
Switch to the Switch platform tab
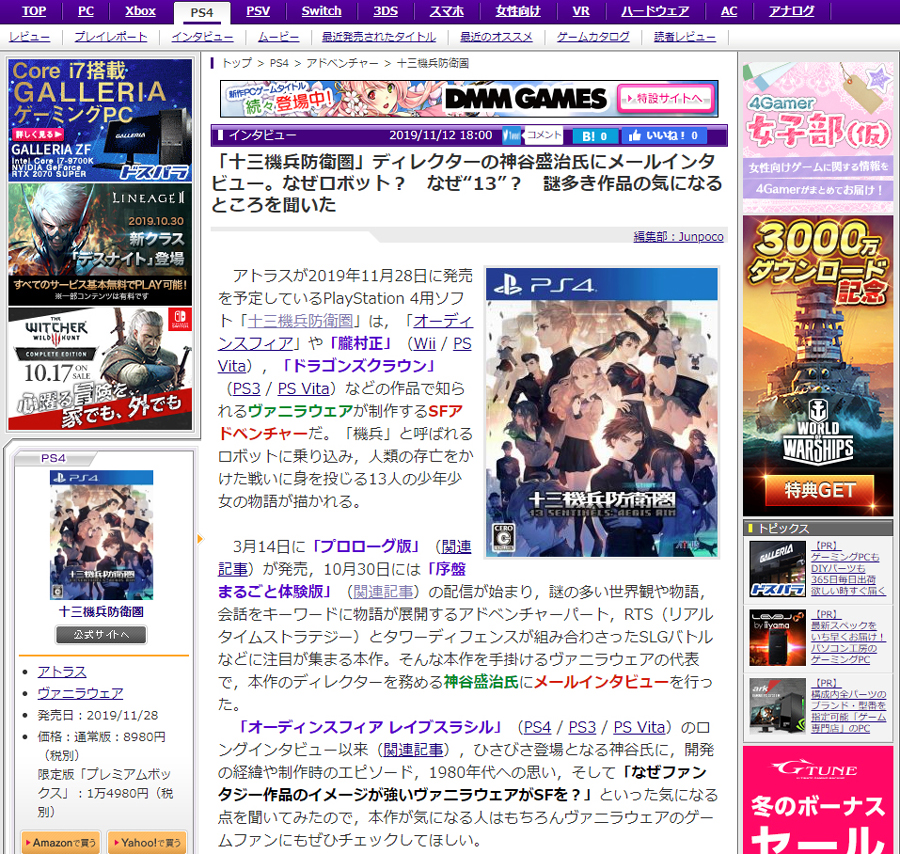tap(321, 11)
